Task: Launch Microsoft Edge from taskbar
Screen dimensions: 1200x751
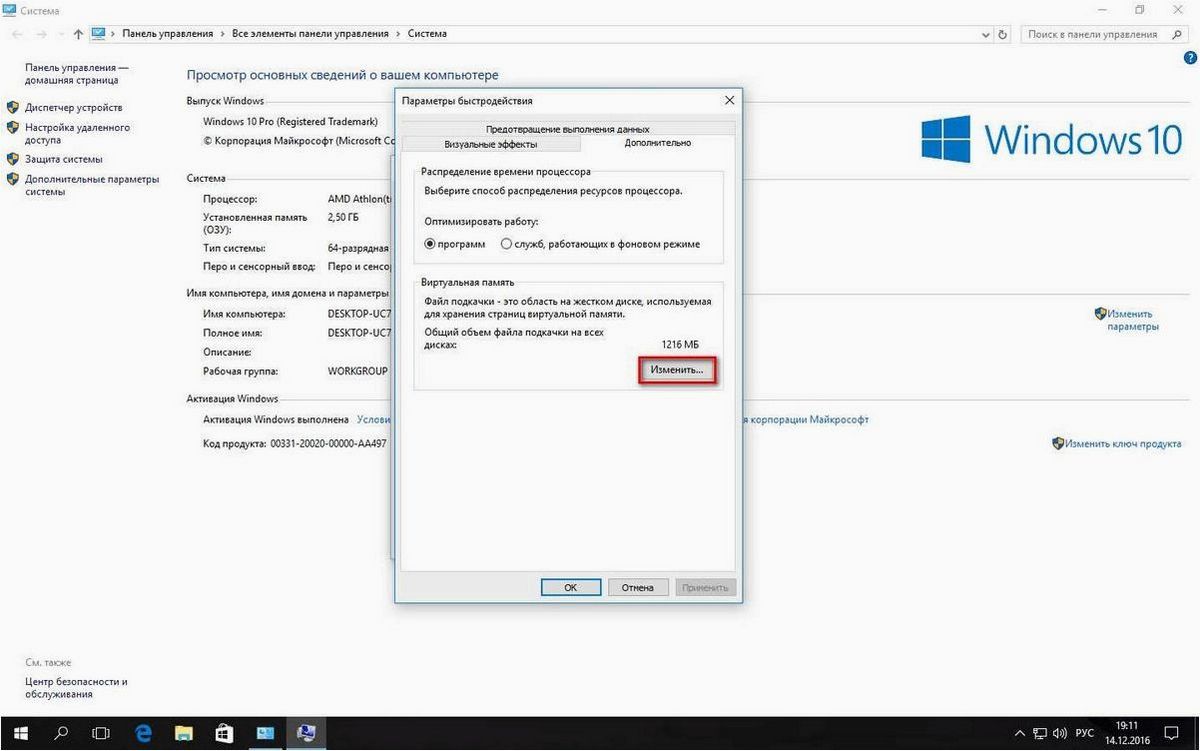Action: 143,734
